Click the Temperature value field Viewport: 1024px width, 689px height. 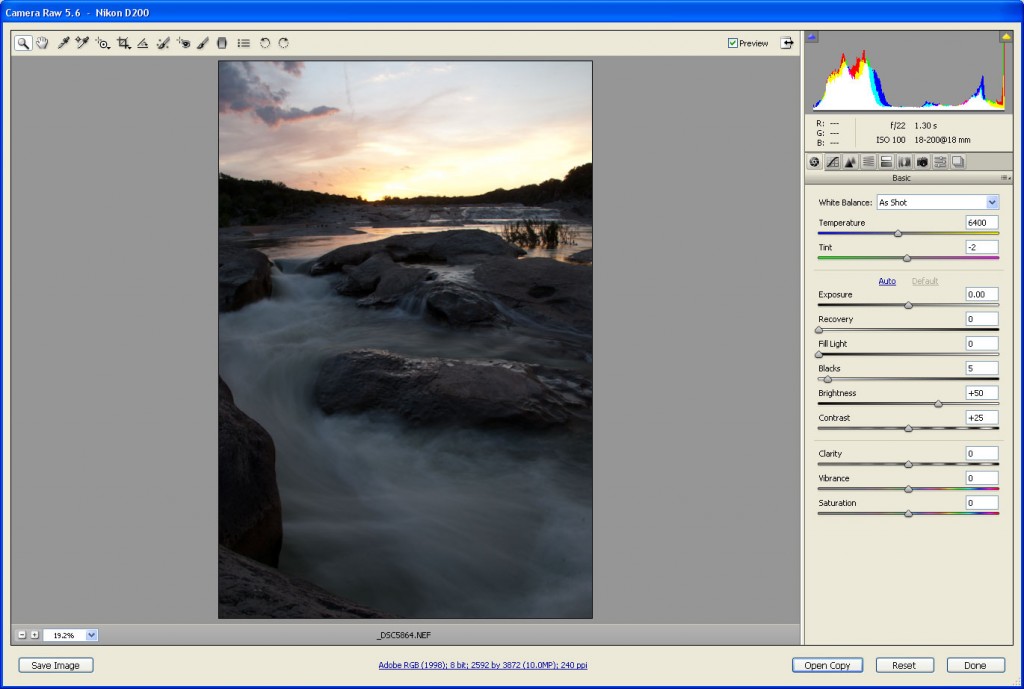(x=981, y=222)
